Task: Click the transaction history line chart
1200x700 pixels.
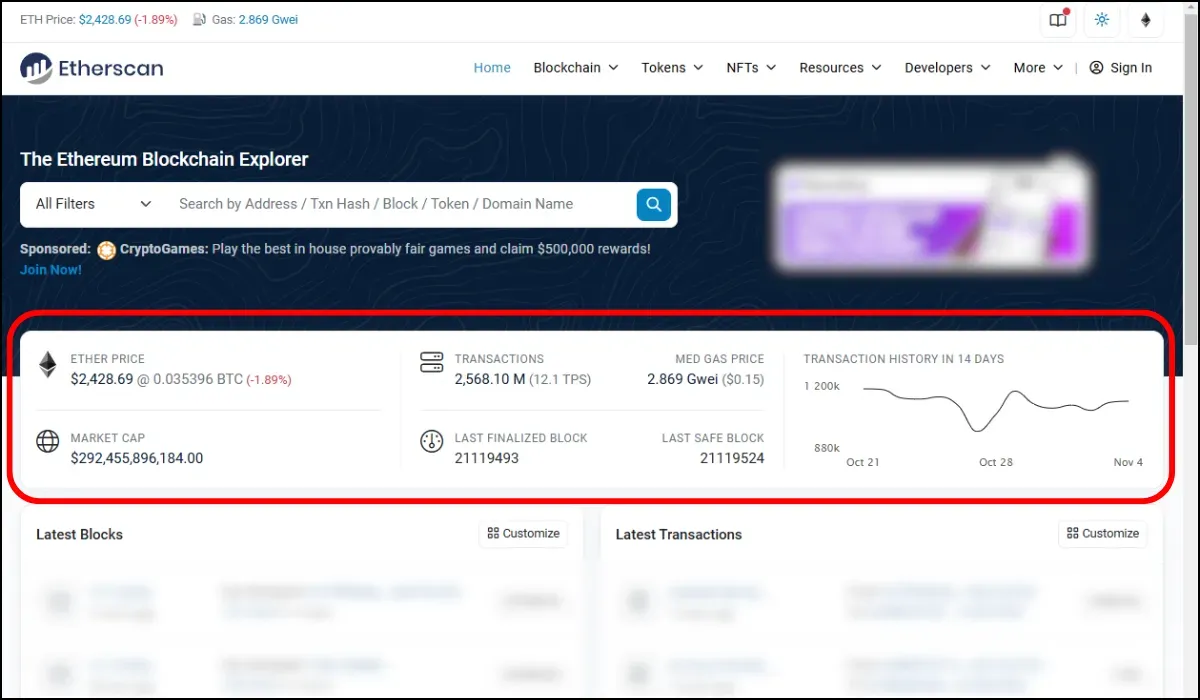Action: 996,410
